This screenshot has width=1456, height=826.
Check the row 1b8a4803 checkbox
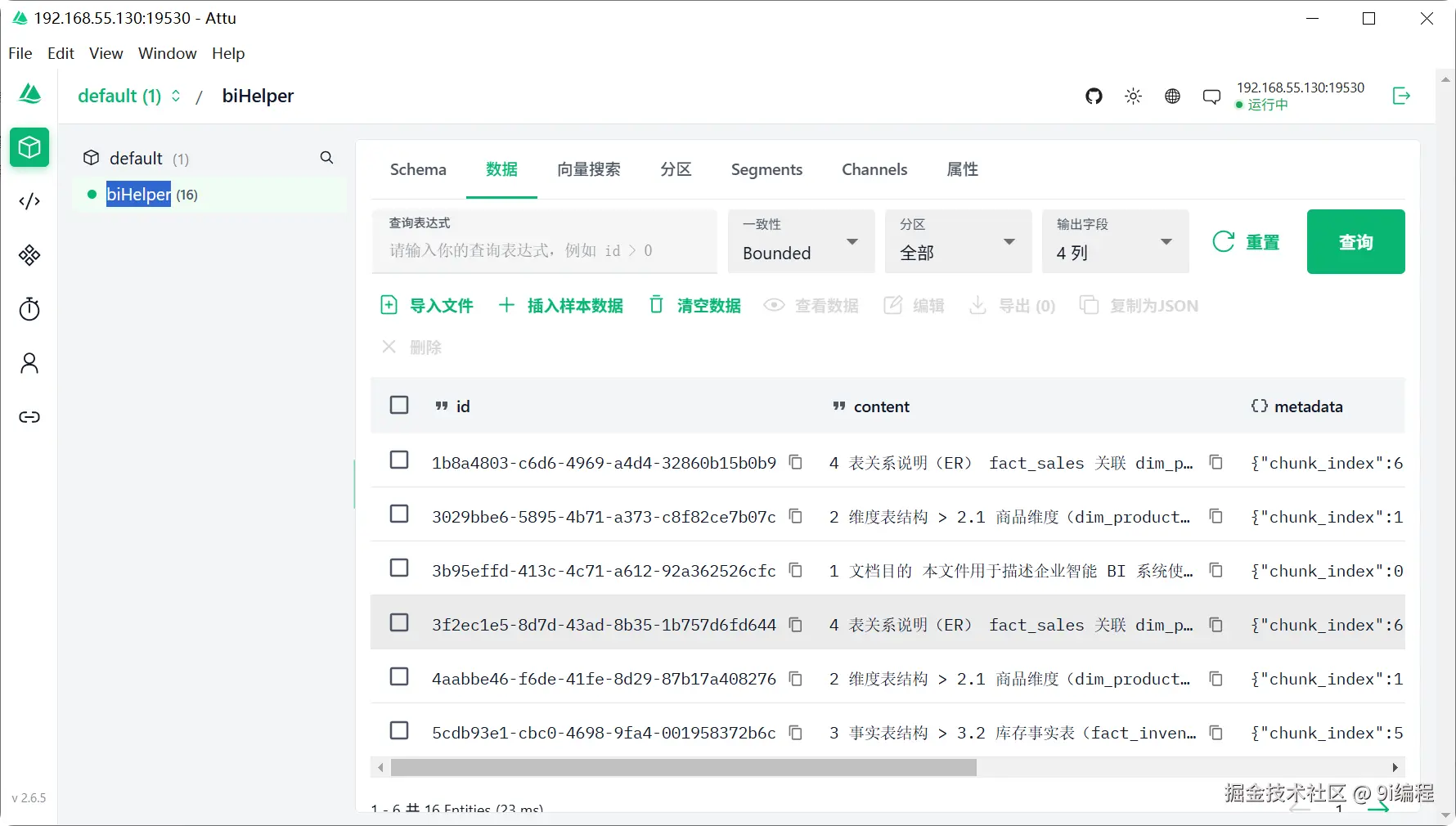(x=399, y=460)
